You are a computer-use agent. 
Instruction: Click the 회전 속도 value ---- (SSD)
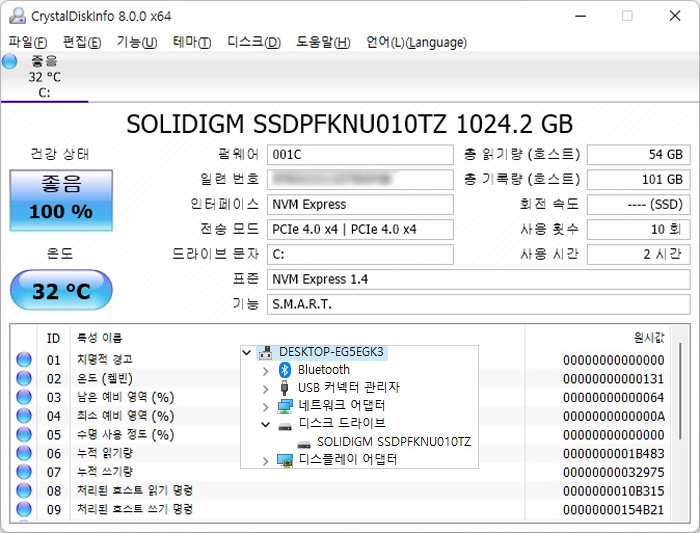[x=638, y=204]
